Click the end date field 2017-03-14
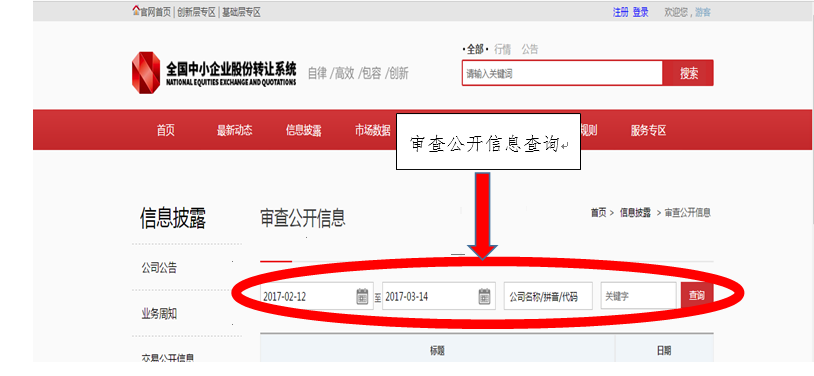The height and width of the screenshot is (376, 814). (438, 297)
